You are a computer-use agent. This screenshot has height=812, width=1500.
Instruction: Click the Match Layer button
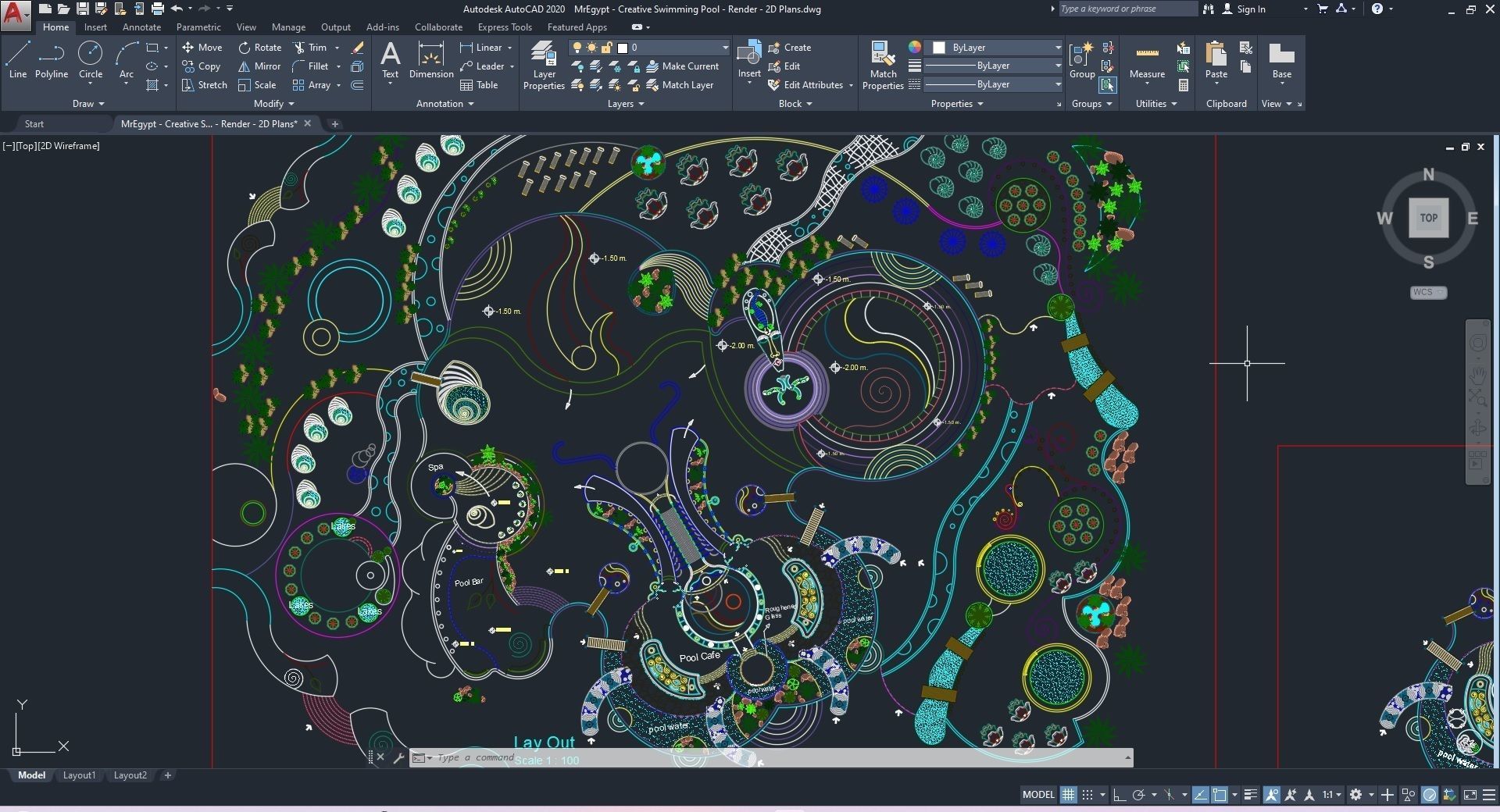680,85
